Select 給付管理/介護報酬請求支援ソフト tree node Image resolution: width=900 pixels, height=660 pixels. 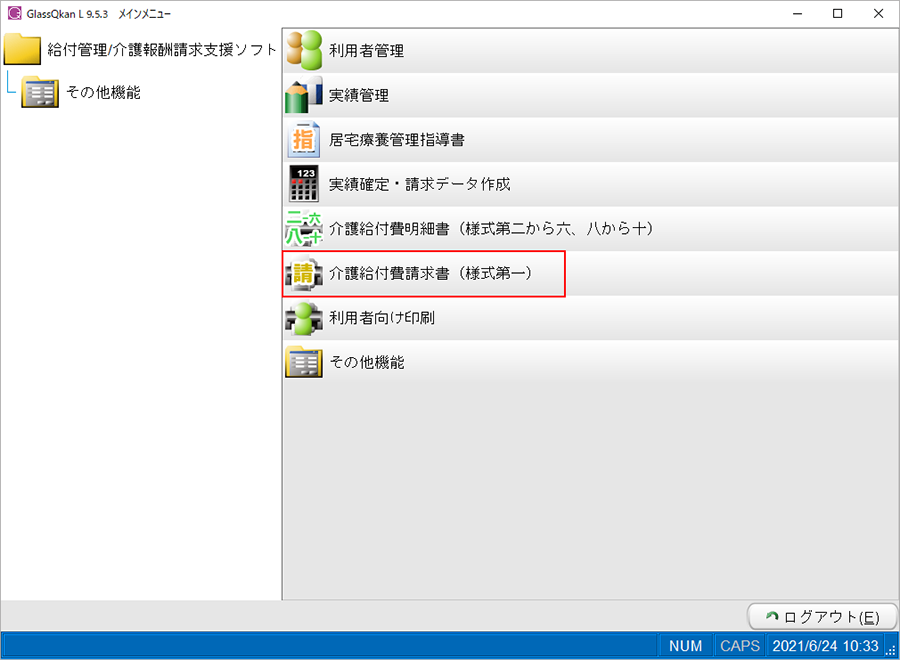pyautogui.click(x=162, y=48)
